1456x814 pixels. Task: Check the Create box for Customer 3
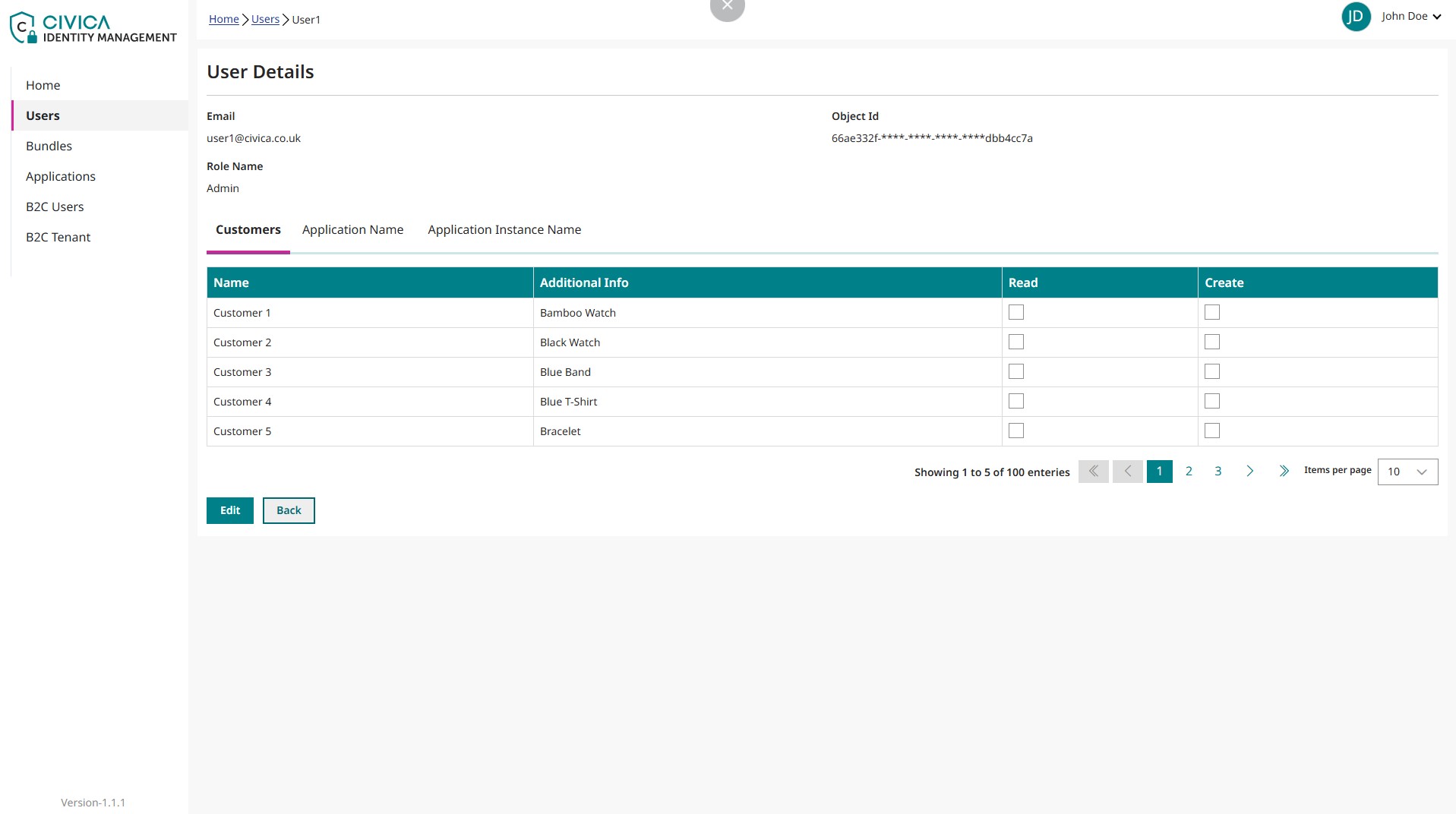pos(1211,371)
